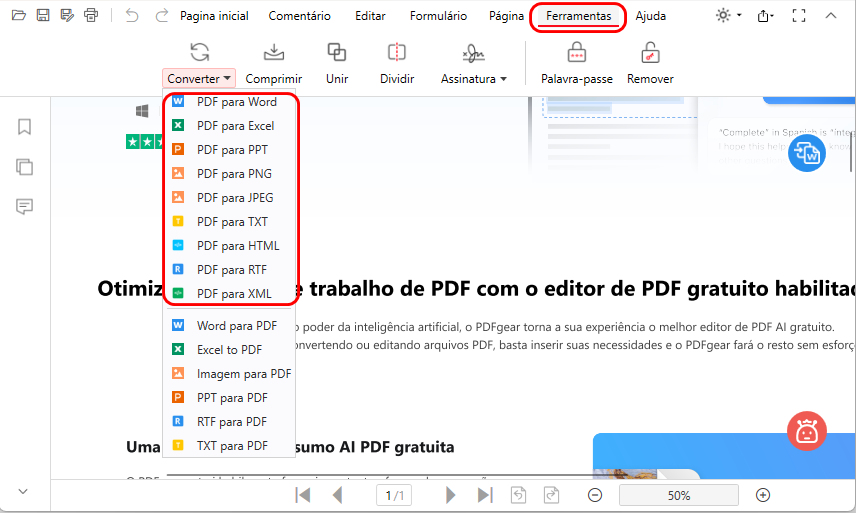Save the document with the floppy icon
Viewport: 856px width, 513px height.
pos(43,15)
